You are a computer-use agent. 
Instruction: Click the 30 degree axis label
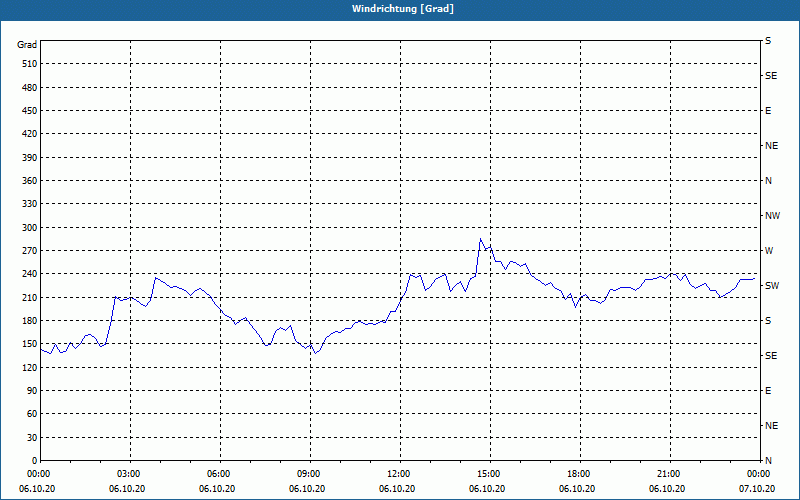[32, 437]
